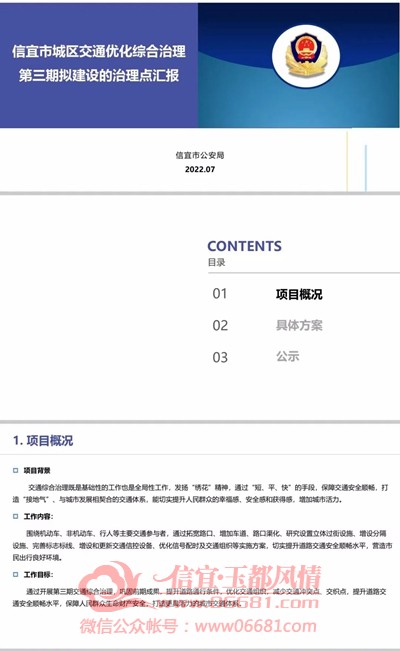Select the subtitle line 第三期拟建设的治理点汇报
400x651 pixels.
tap(99, 76)
